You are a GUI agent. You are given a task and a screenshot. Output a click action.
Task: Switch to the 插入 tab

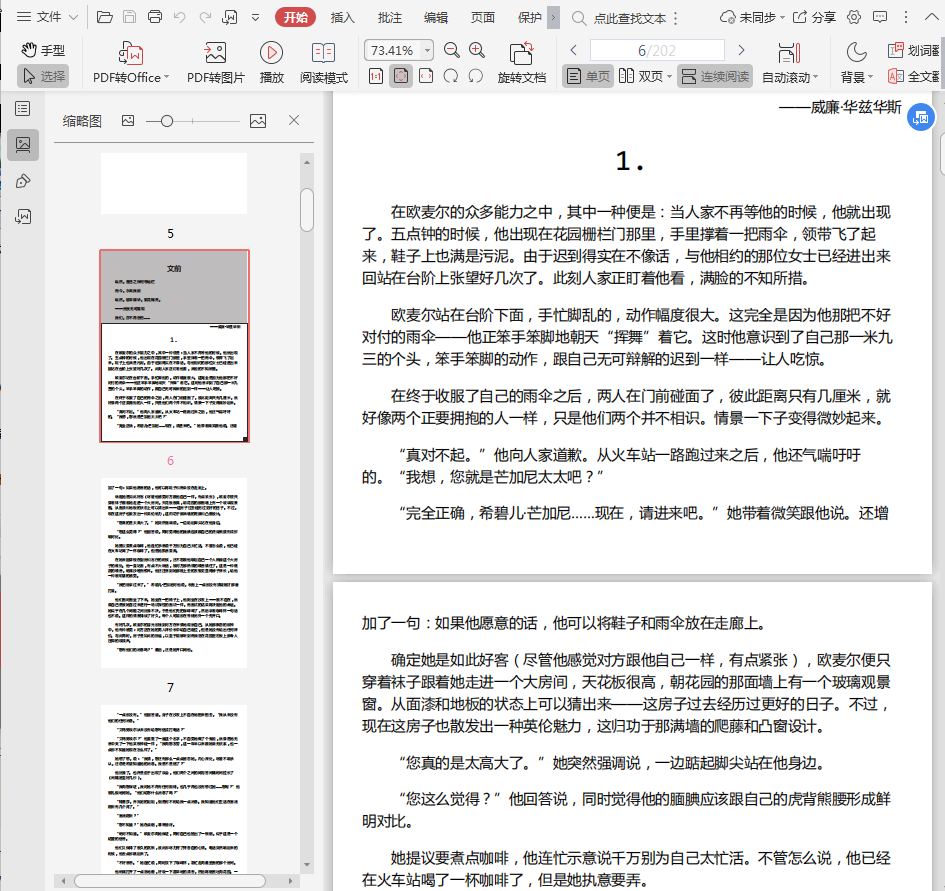pyautogui.click(x=342, y=17)
